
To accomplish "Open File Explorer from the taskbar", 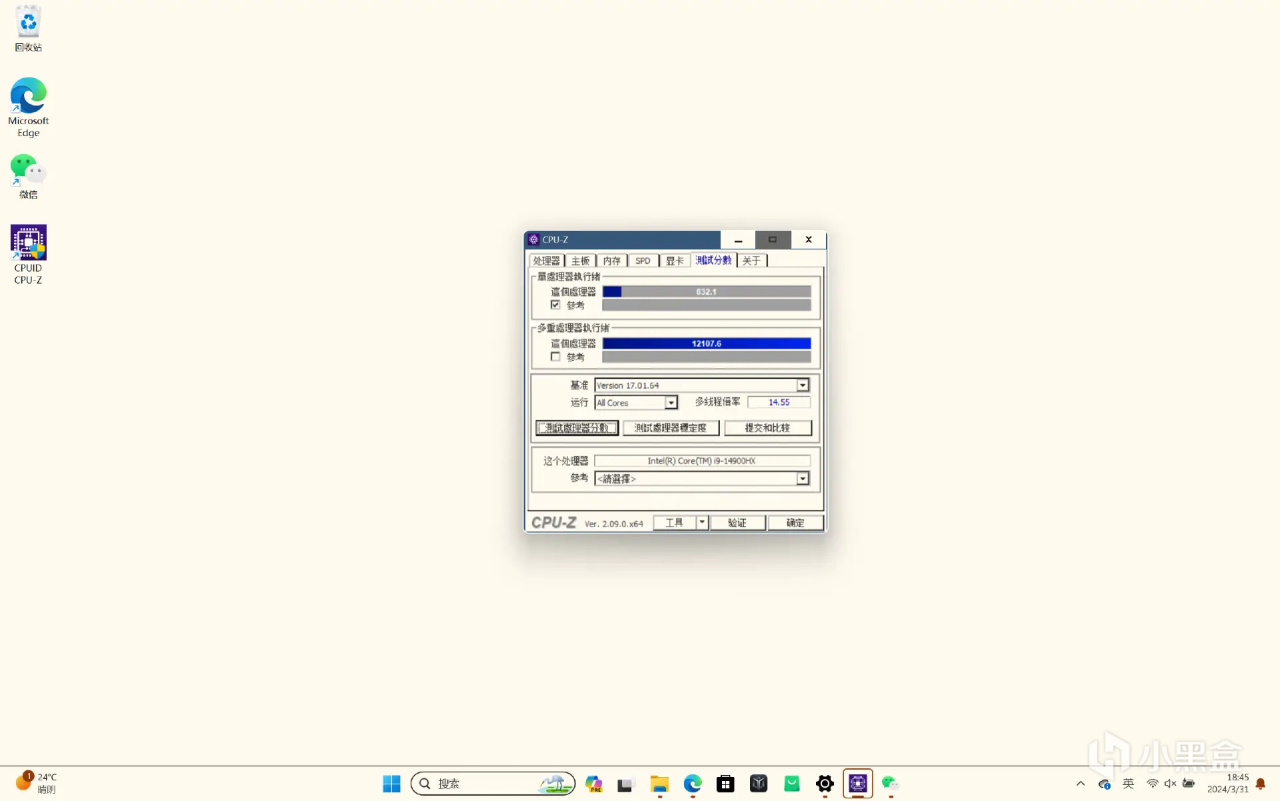I will pyautogui.click(x=660, y=784).
